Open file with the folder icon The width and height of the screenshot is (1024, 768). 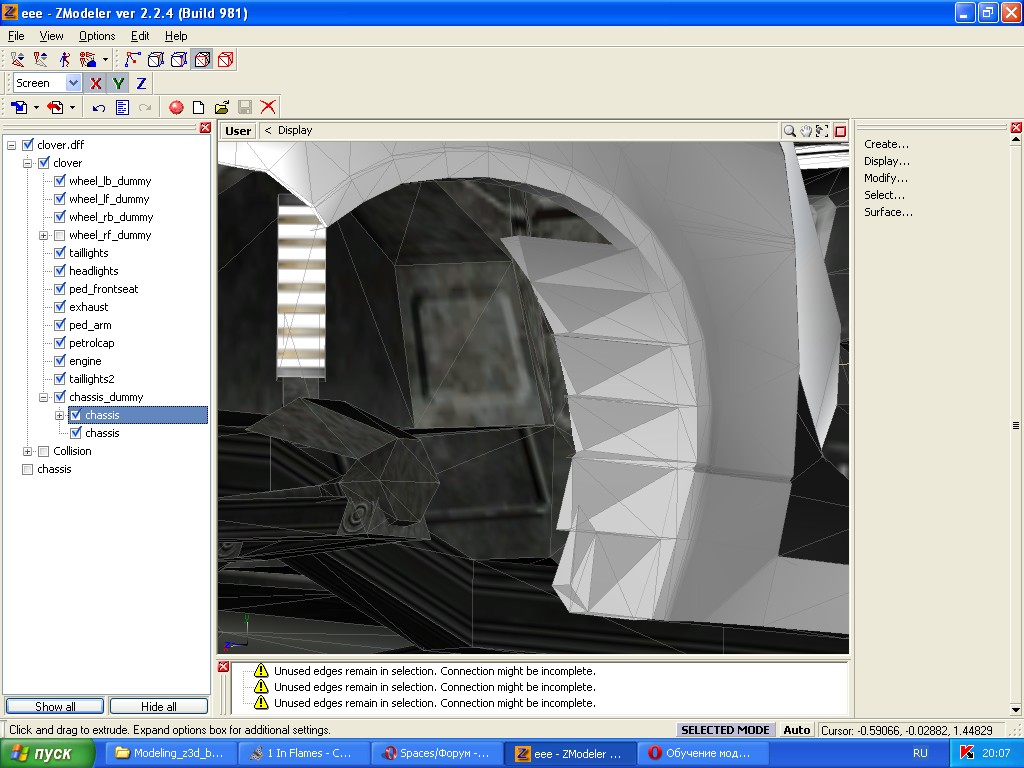[221, 107]
